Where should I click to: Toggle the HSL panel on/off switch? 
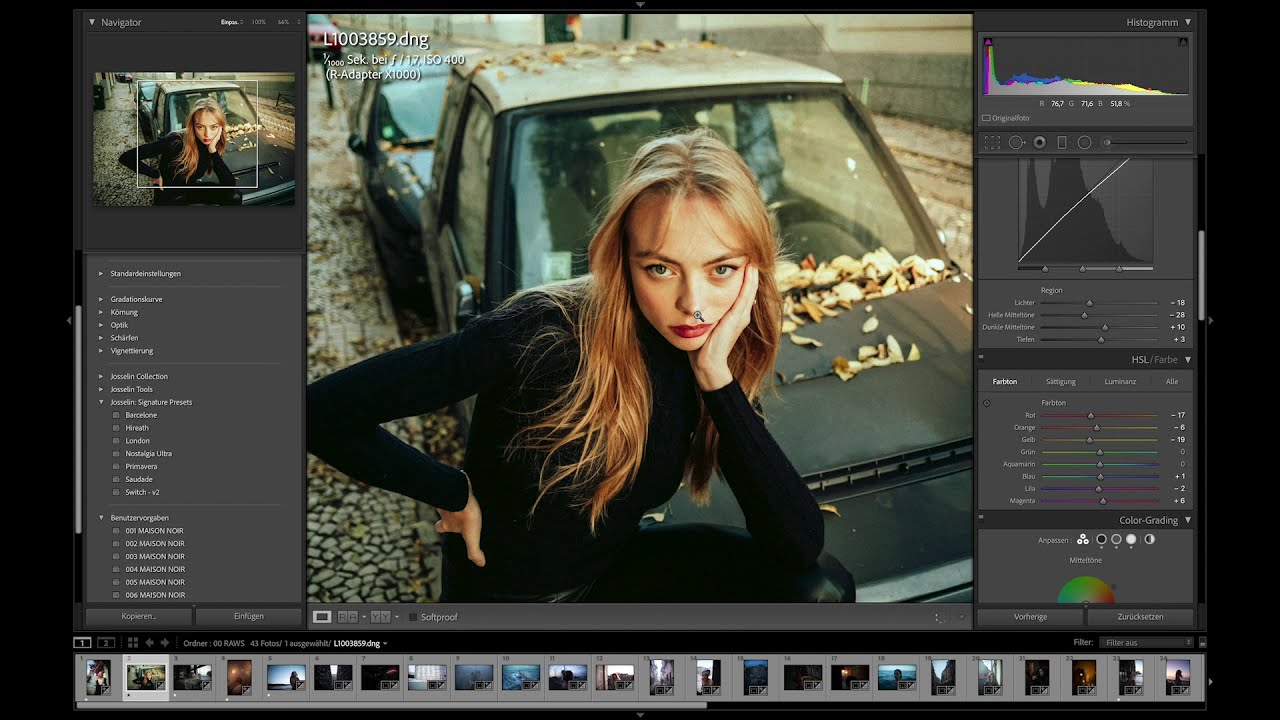(981, 358)
